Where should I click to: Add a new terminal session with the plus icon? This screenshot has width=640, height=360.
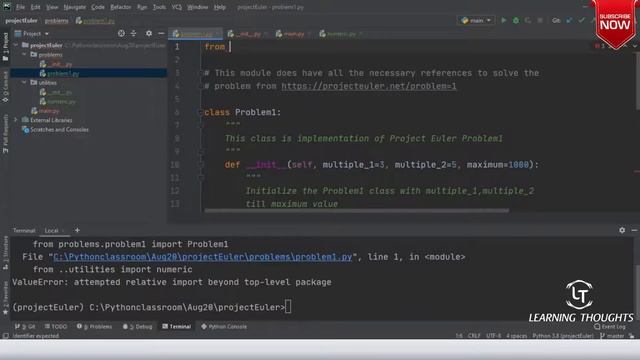(x=77, y=230)
